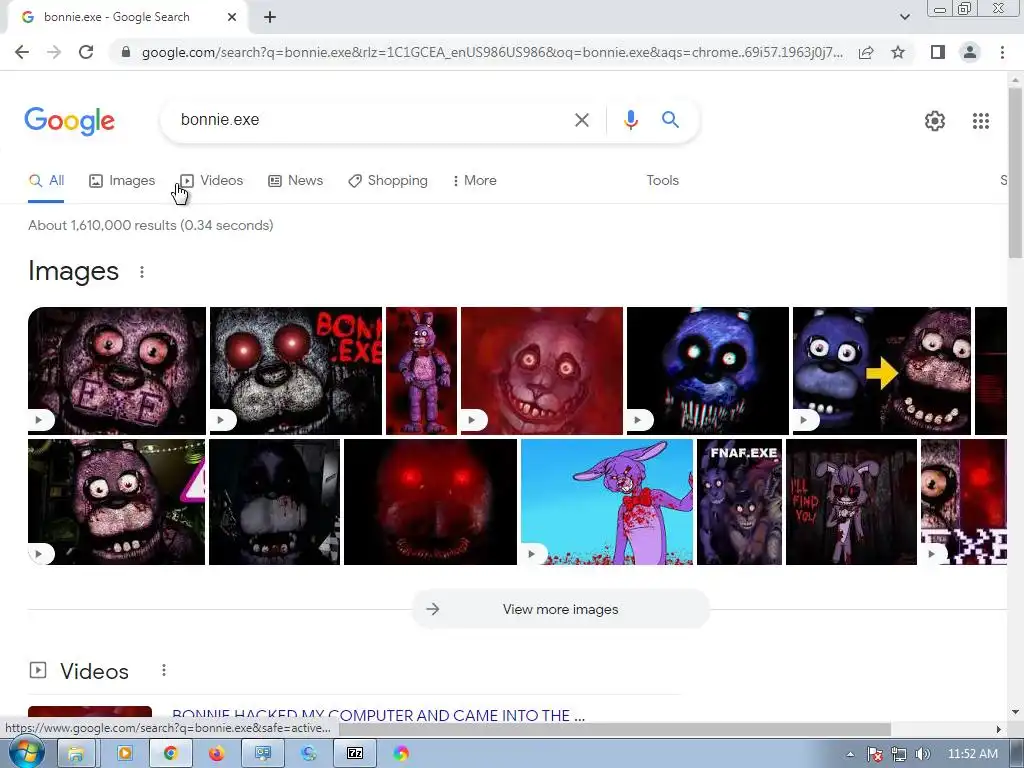The width and height of the screenshot is (1024, 768).
Task: Click the Google logo
Action: [x=69, y=121]
